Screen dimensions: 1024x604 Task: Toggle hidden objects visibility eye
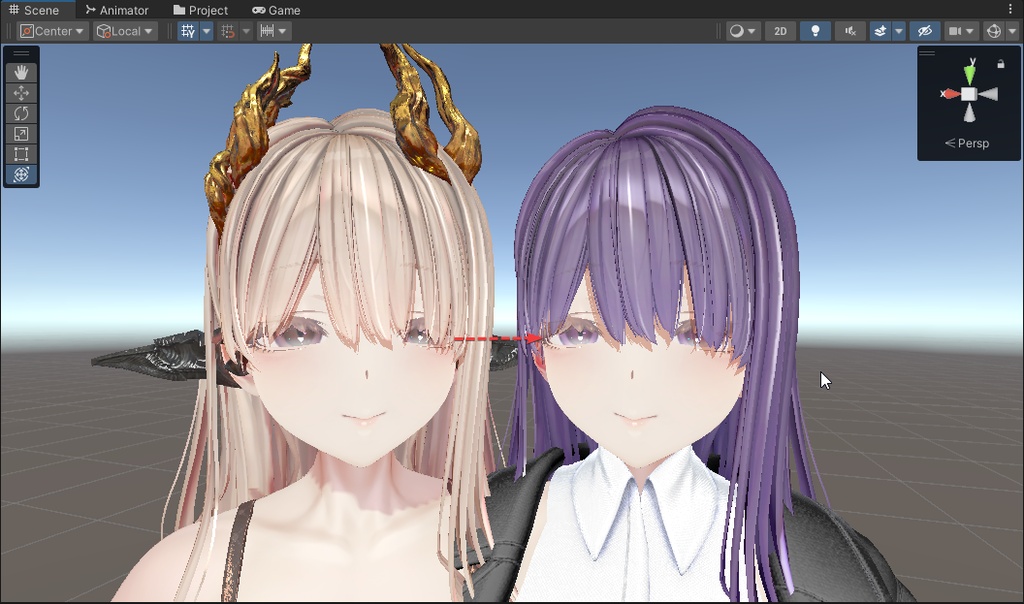[925, 31]
